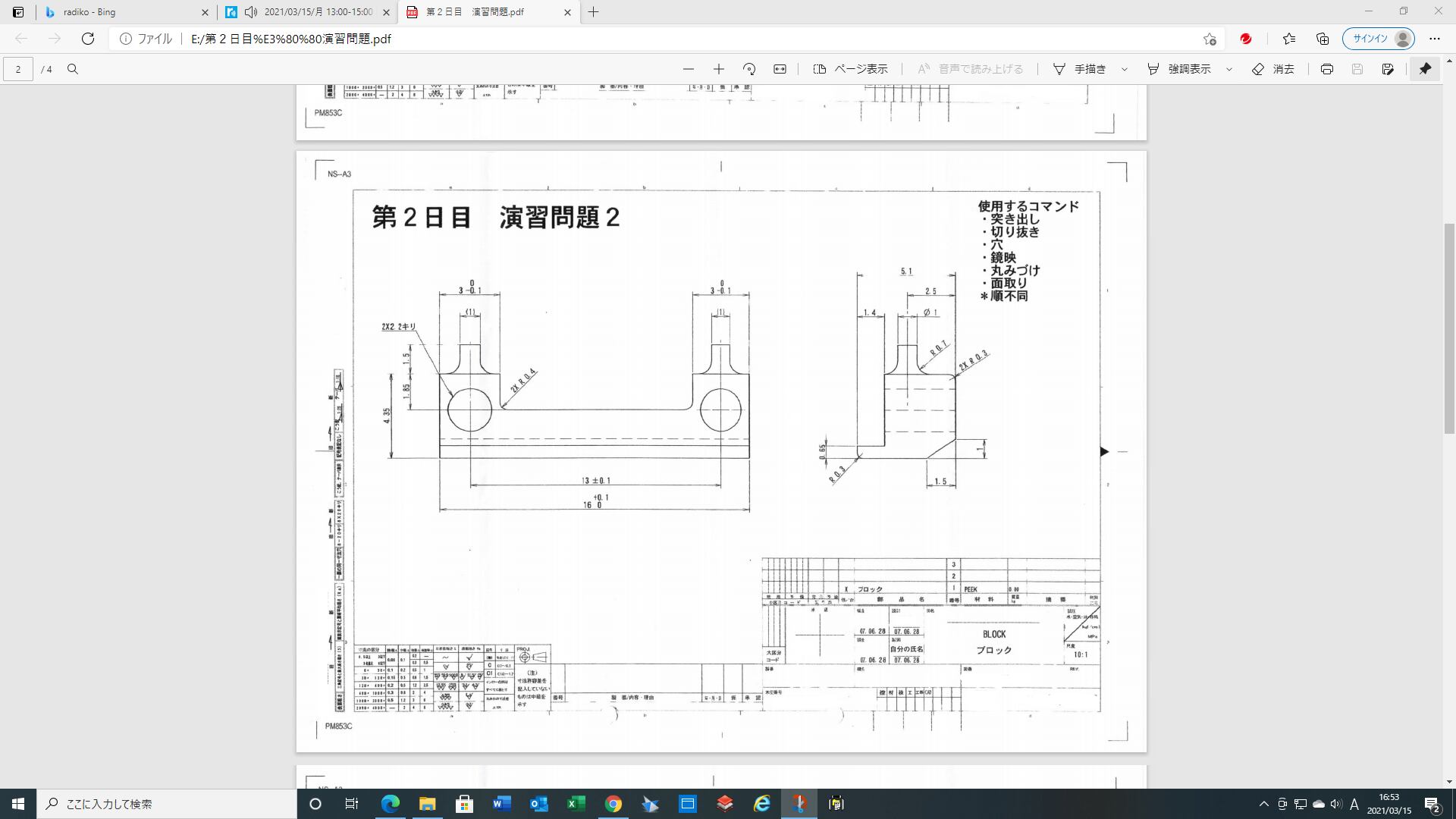Print the PDF document
The height and width of the screenshot is (819, 1456).
1326,69
